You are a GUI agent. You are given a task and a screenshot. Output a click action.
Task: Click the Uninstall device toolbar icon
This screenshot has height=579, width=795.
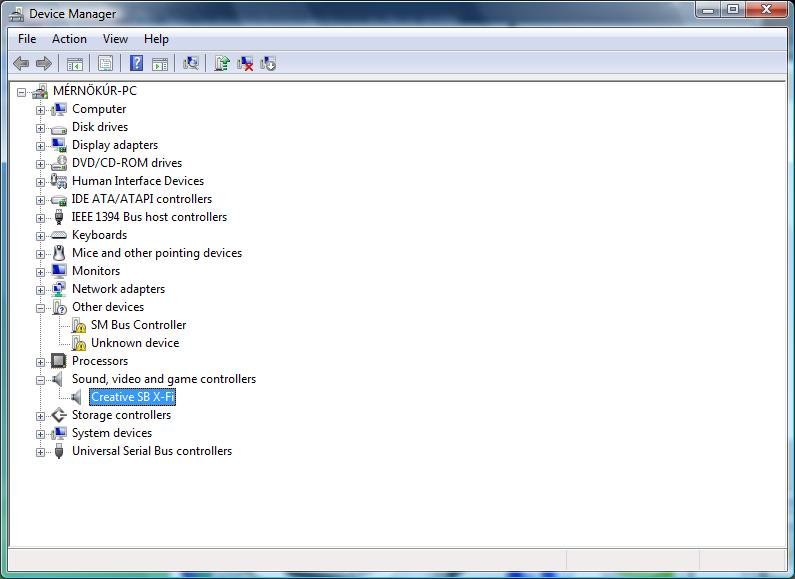pyautogui.click(x=245, y=63)
